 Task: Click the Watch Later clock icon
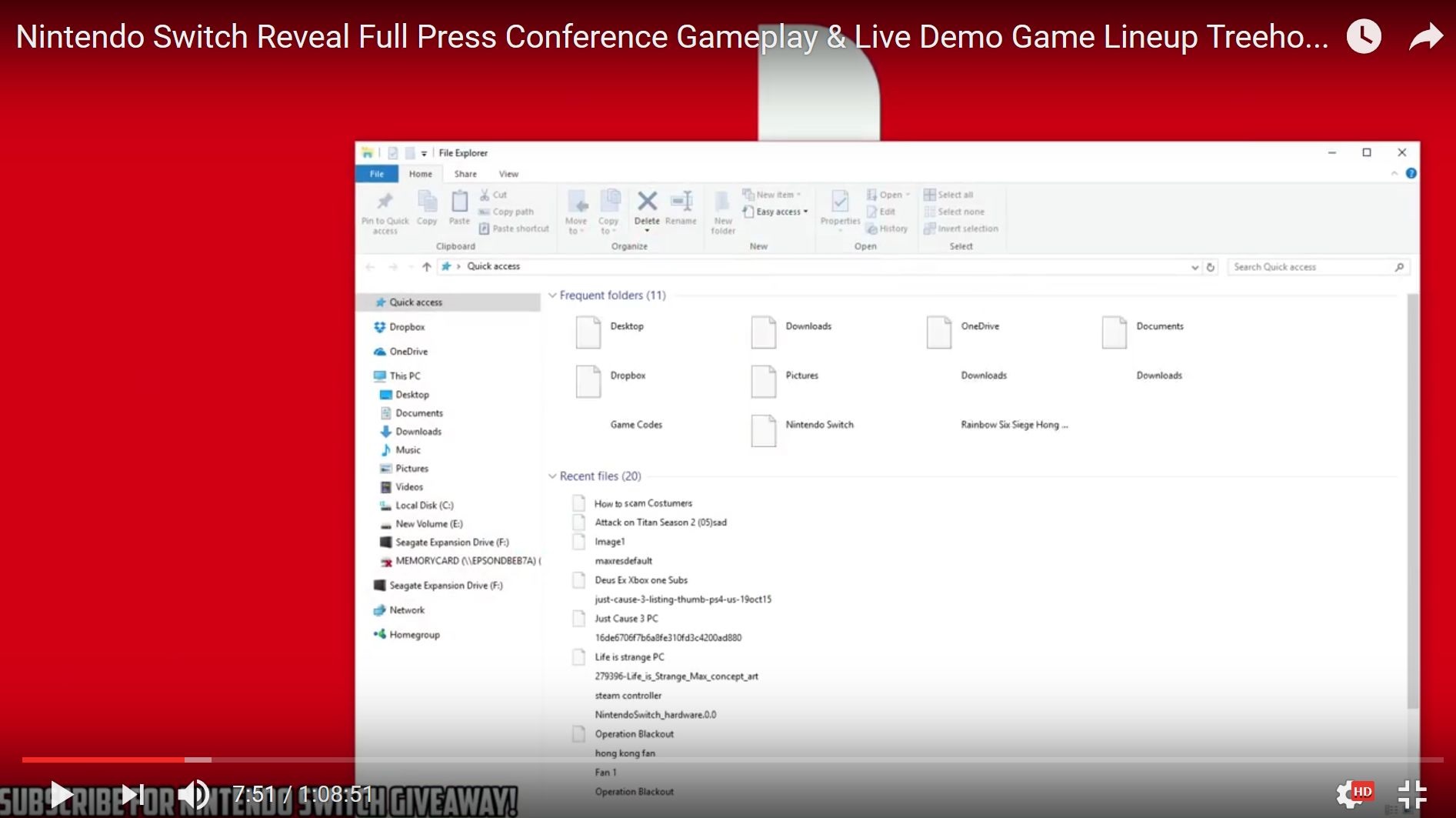1364,36
